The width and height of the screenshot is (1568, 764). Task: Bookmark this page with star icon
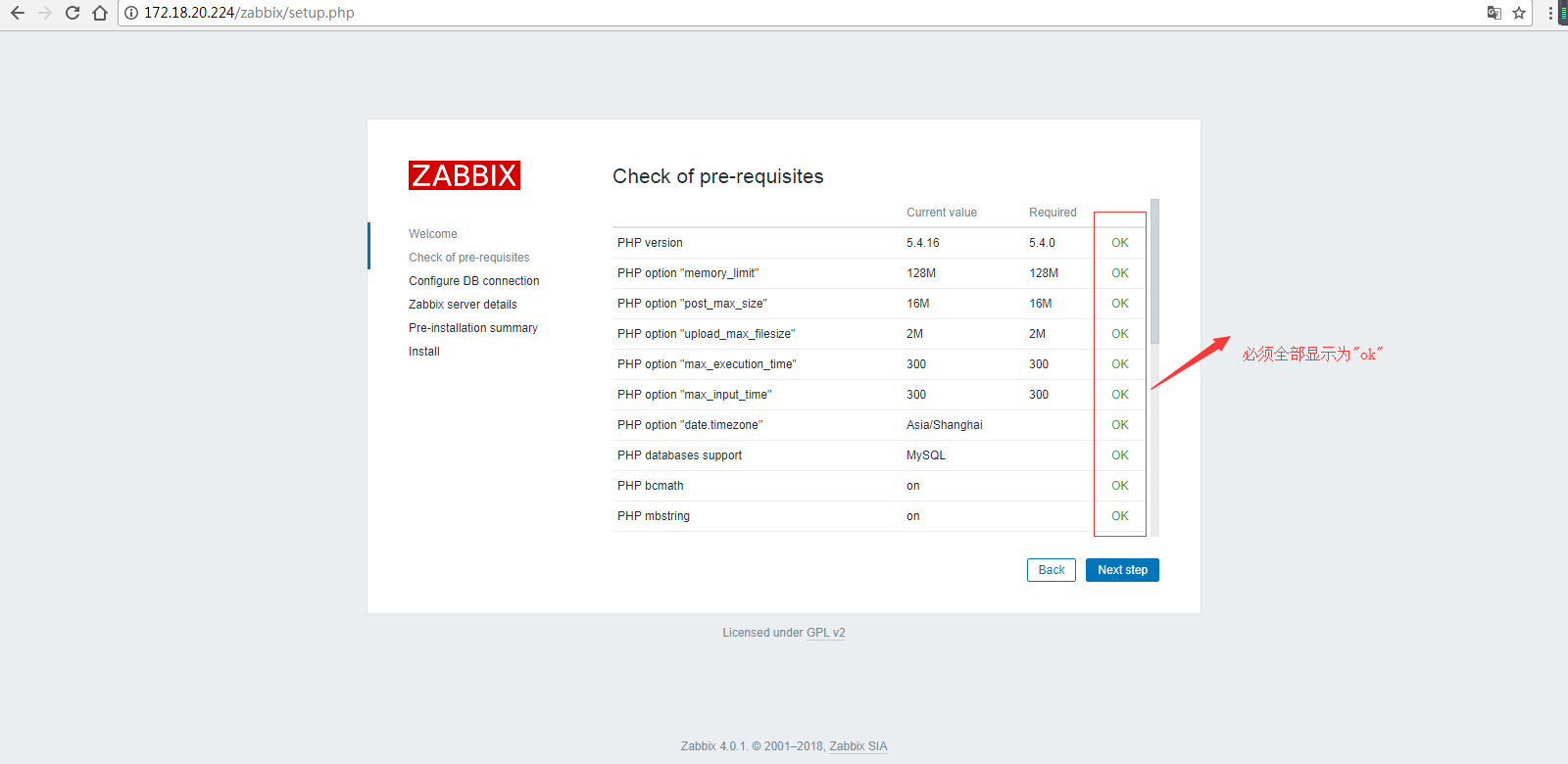pyautogui.click(x=1519, y=13)
